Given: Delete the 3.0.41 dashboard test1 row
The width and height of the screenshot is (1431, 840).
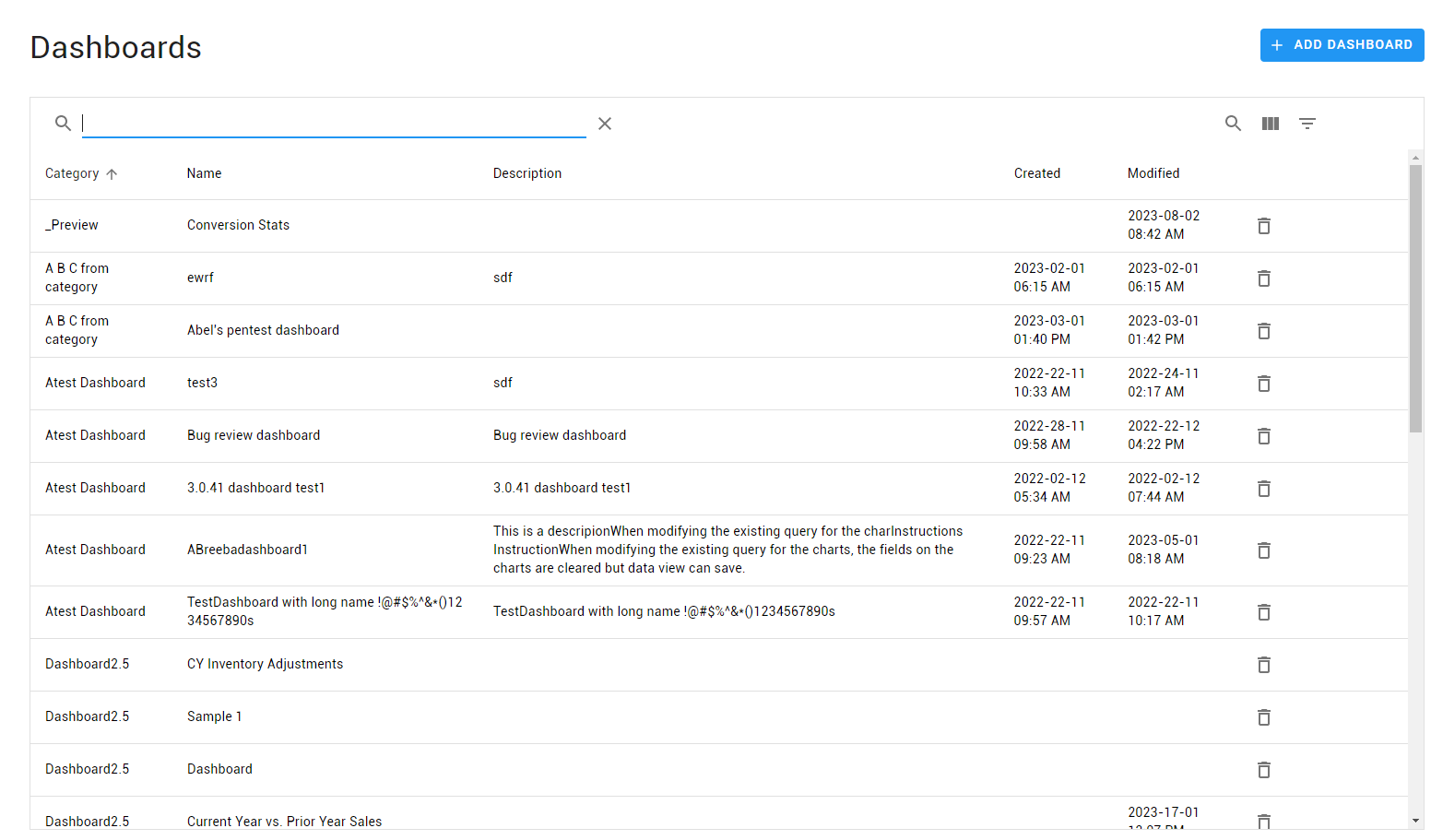Looking at the screenshot, I should [x=1264, y=489].
